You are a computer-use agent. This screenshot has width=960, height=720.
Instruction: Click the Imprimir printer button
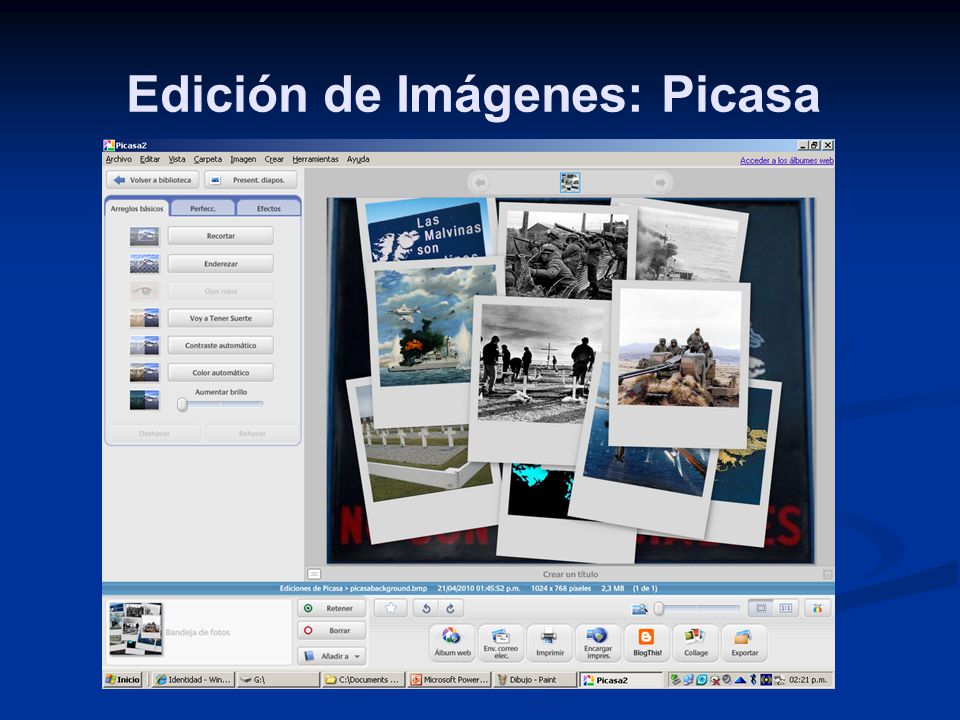point(550,642)
